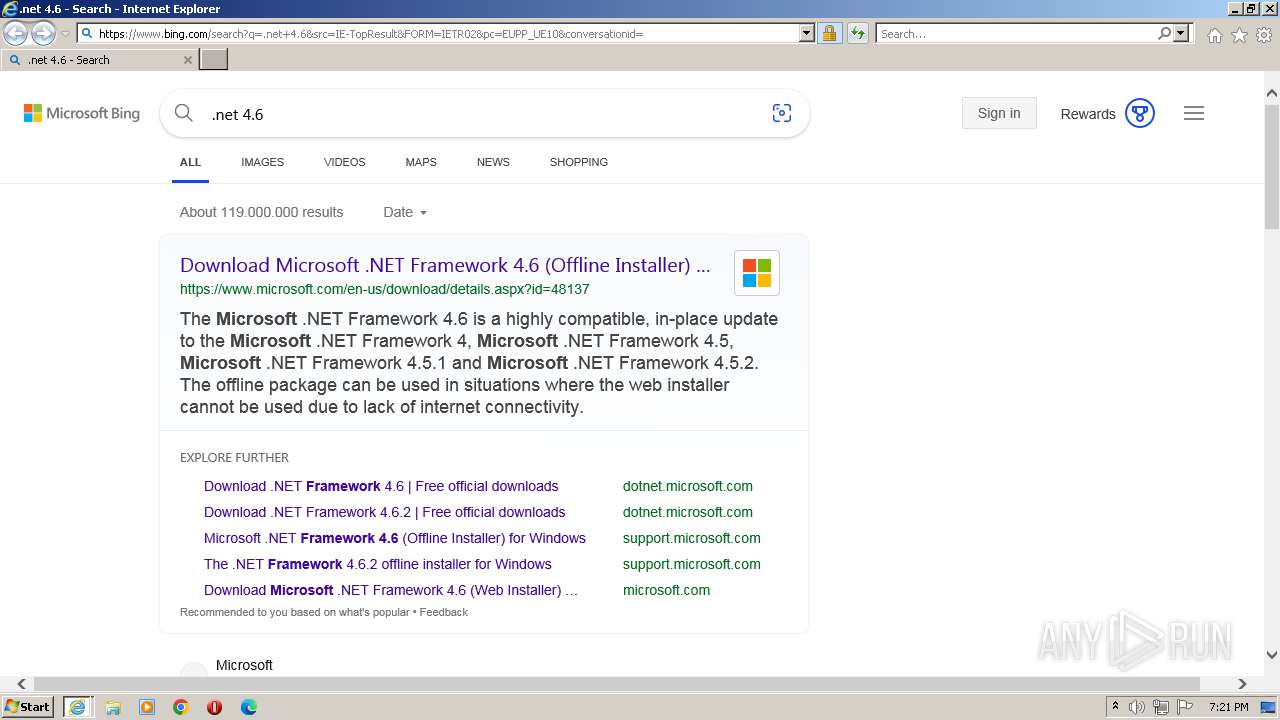Launch Microsoft Edge from the taskbar
The height and width of the screenshot is (720, 1280).
249,707
